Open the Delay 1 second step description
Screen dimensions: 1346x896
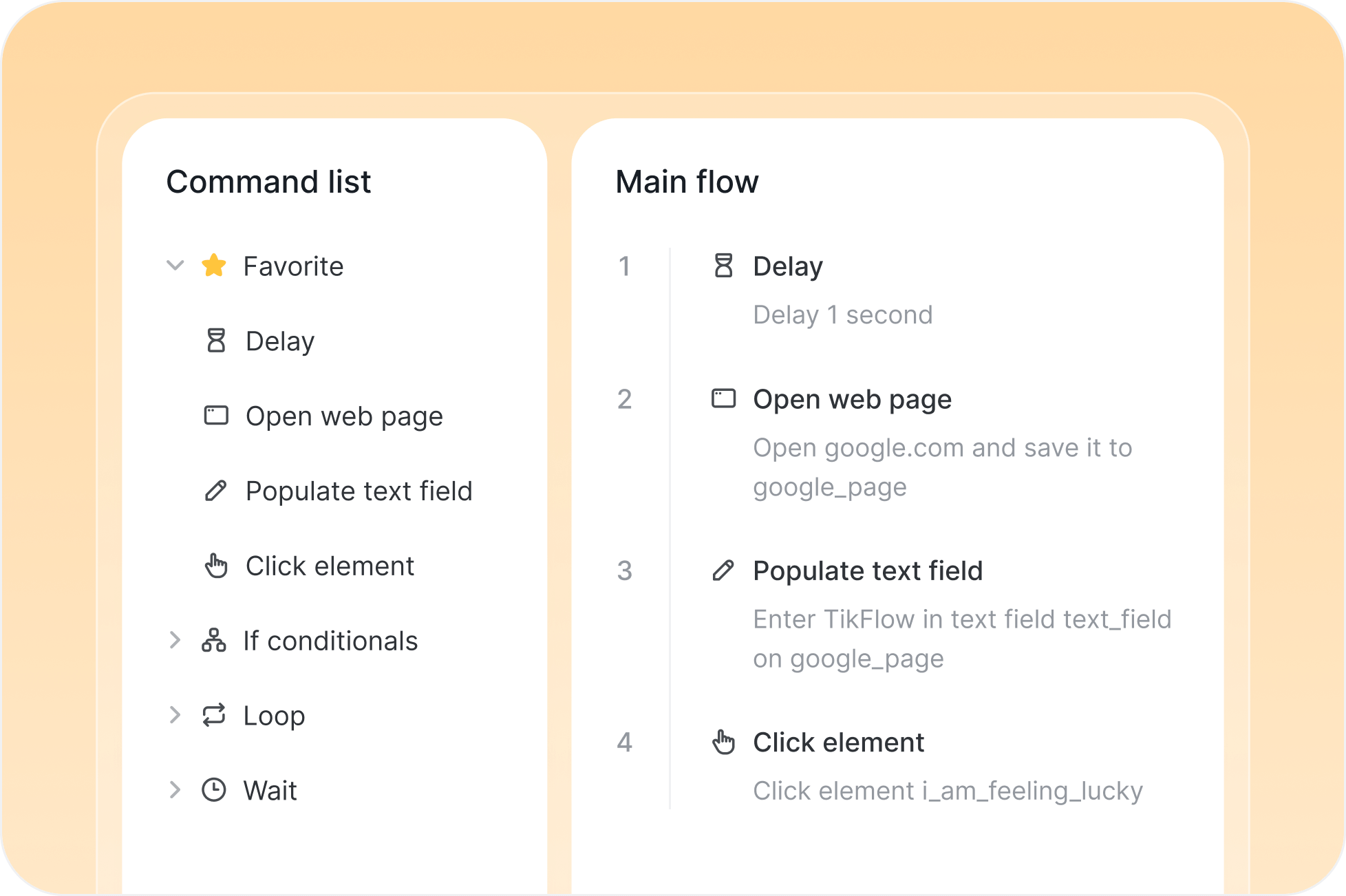843,315
